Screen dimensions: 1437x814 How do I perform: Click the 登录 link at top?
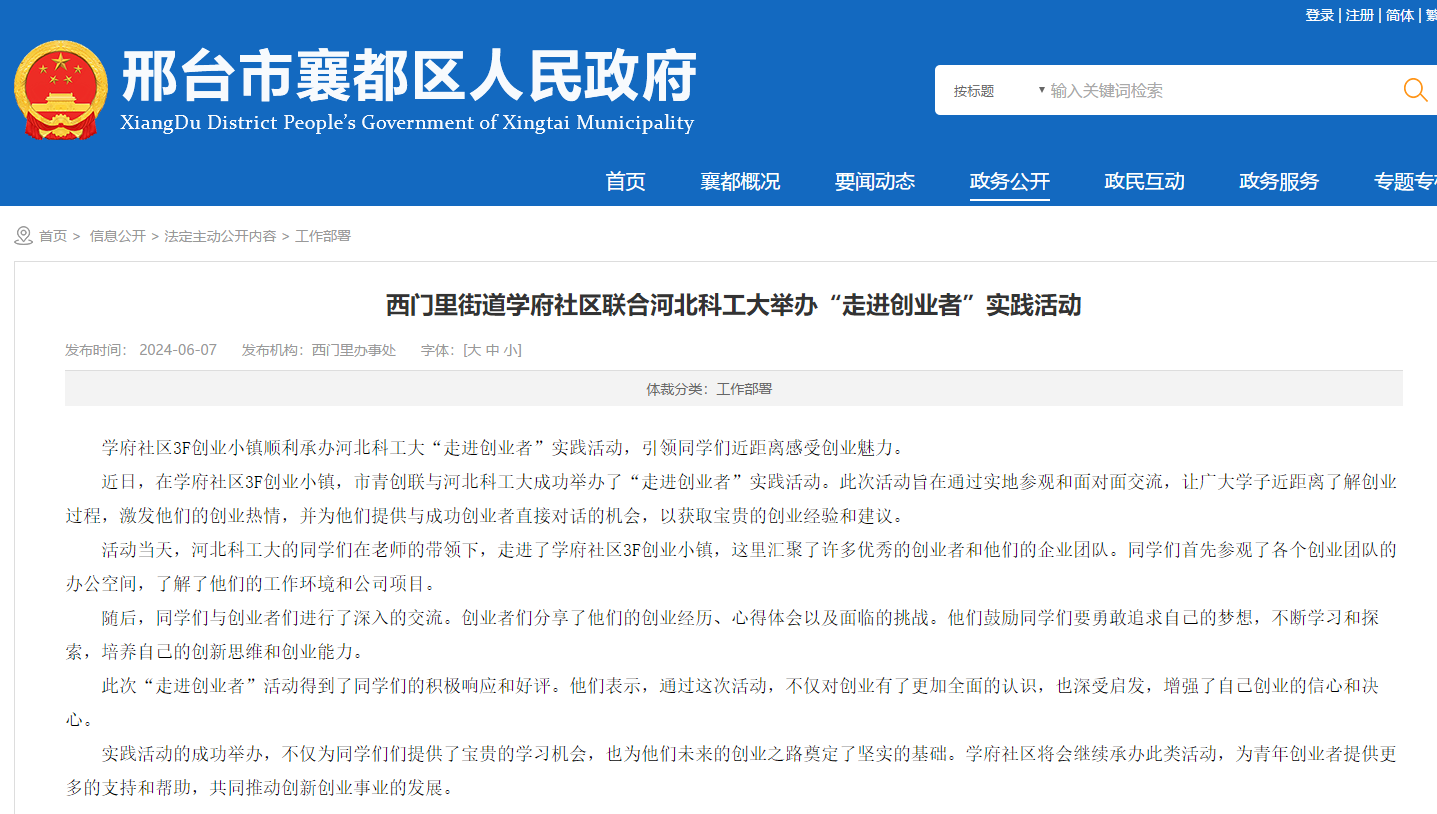1319,15
